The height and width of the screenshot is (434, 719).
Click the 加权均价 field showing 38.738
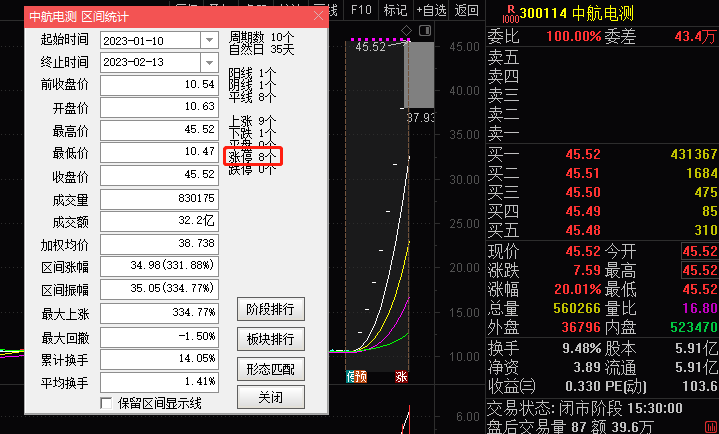pyautogui.click(x=159, y=244)
